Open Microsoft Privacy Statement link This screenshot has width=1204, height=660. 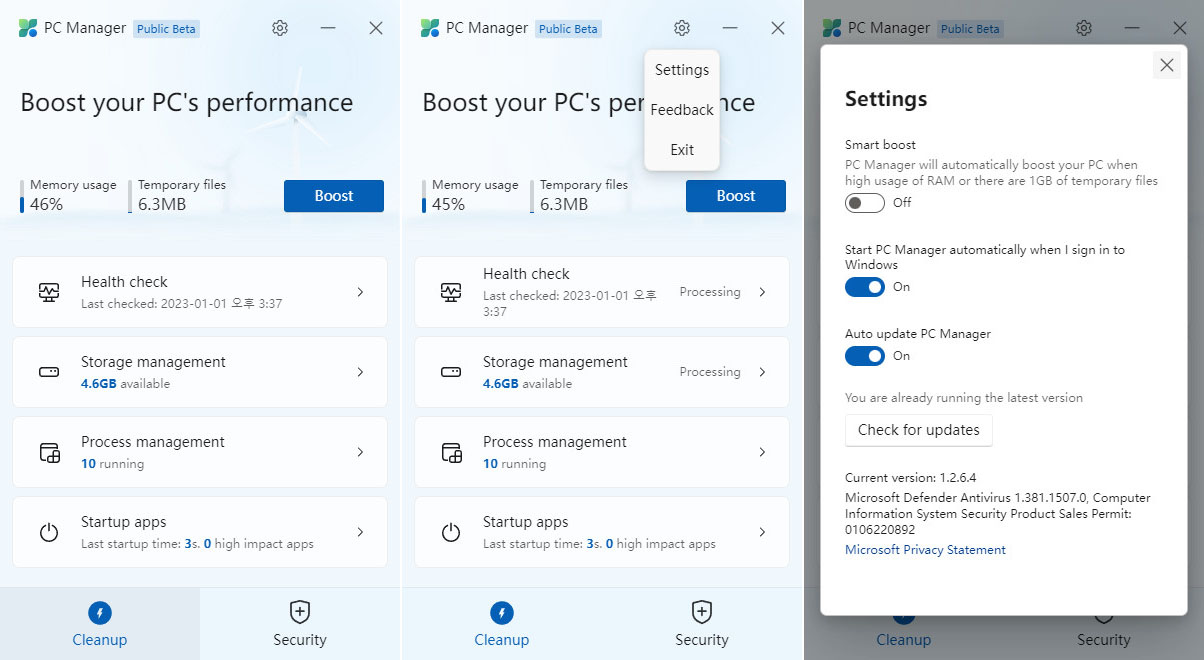925,550
